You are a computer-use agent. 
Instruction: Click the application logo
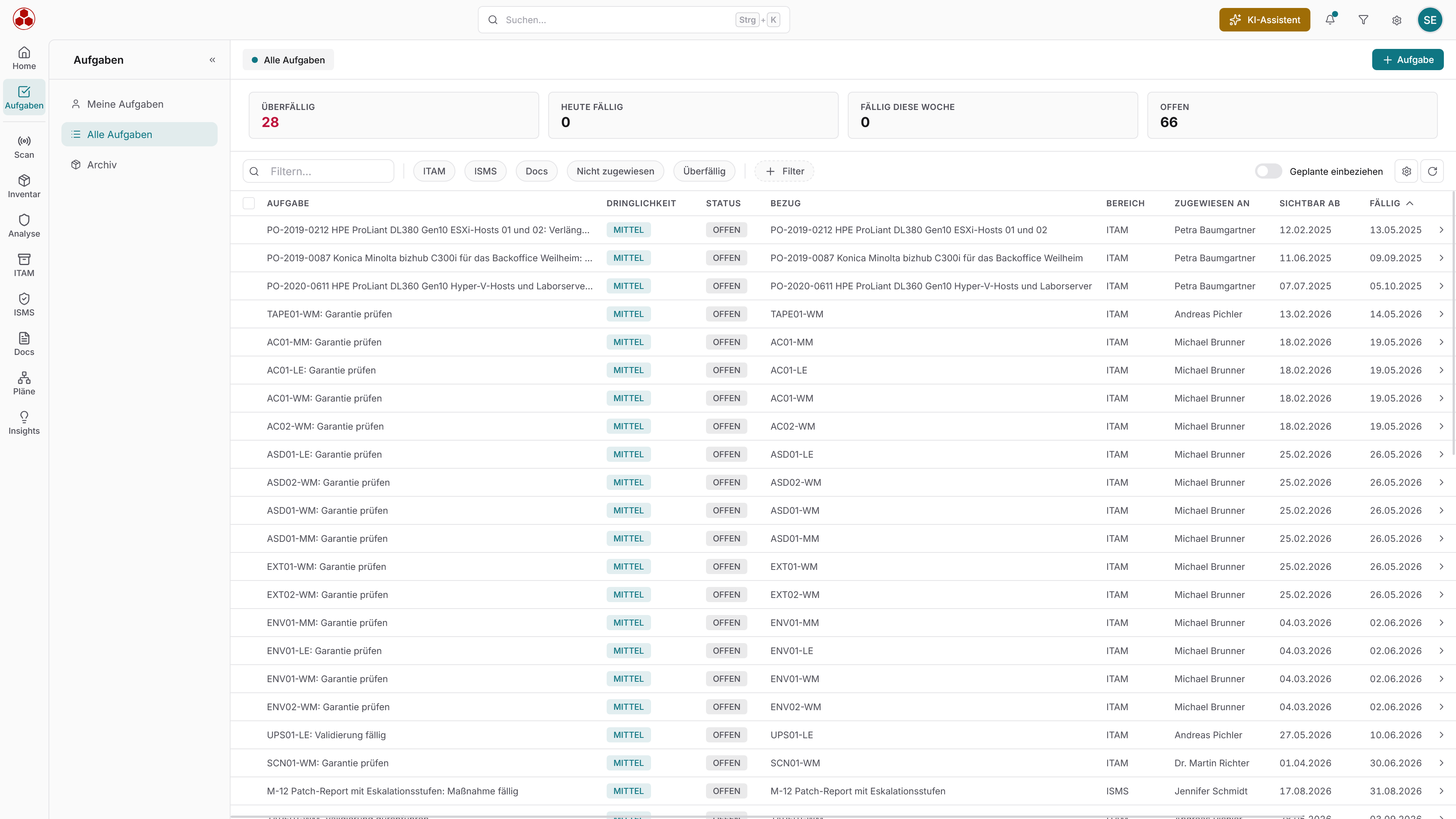pyautogui.click(x=24, y=19)
